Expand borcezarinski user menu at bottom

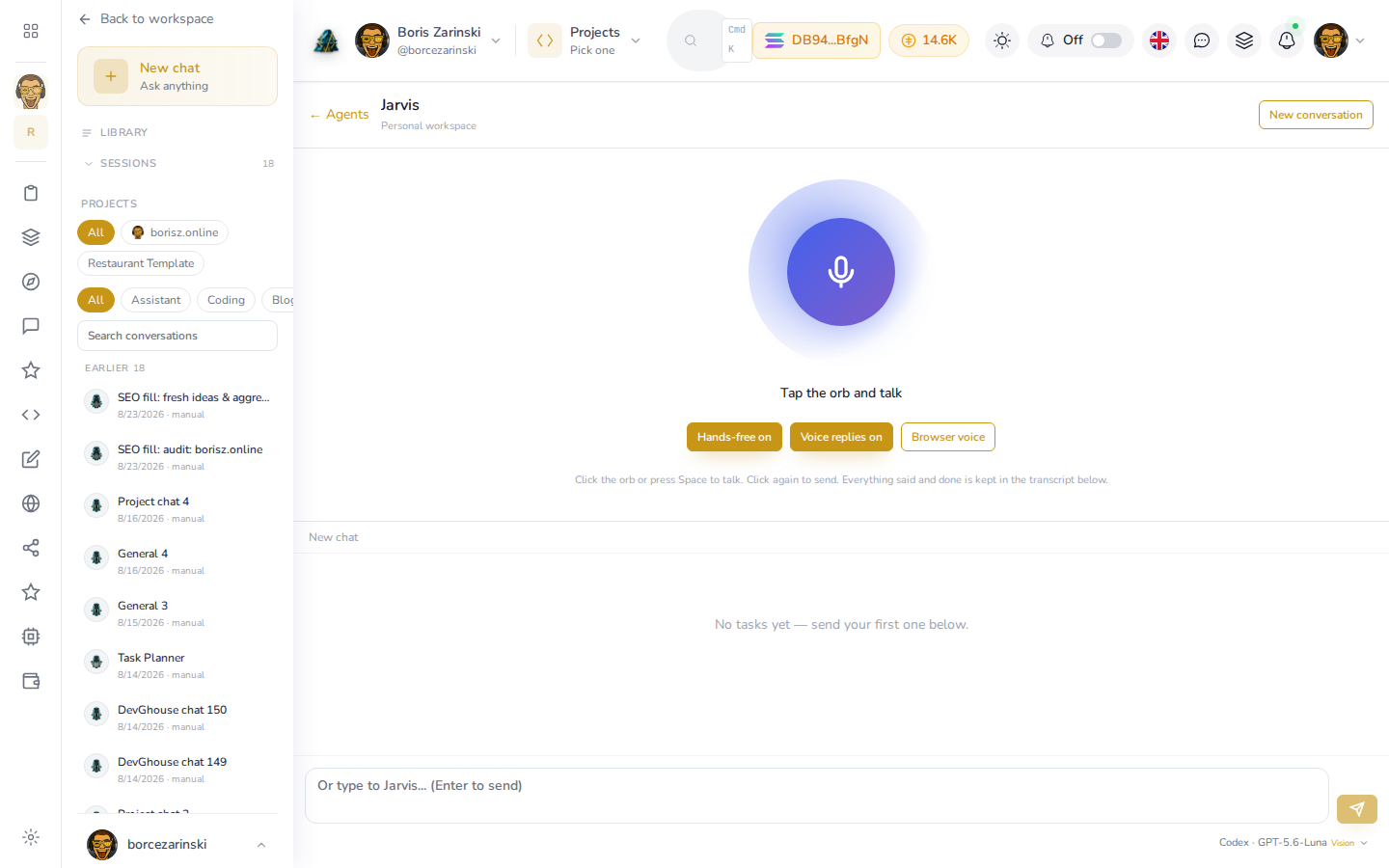click(177, 844)
